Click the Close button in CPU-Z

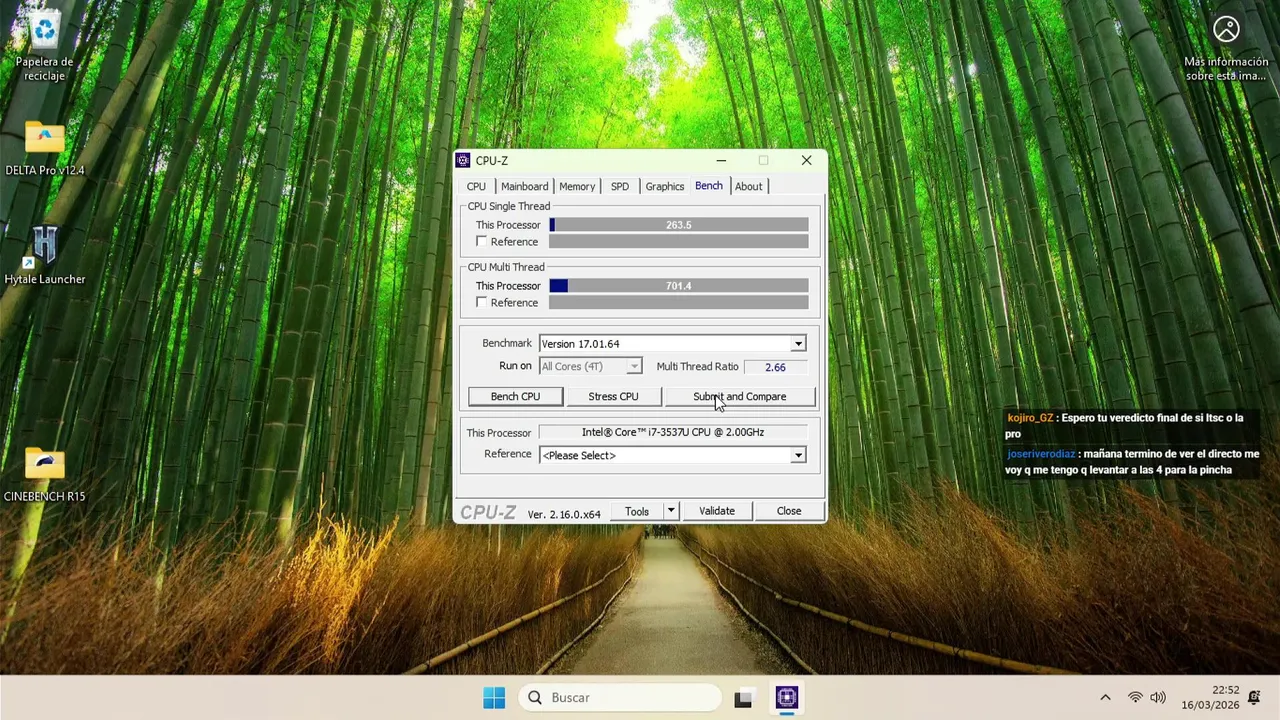[x=789, y=511]
